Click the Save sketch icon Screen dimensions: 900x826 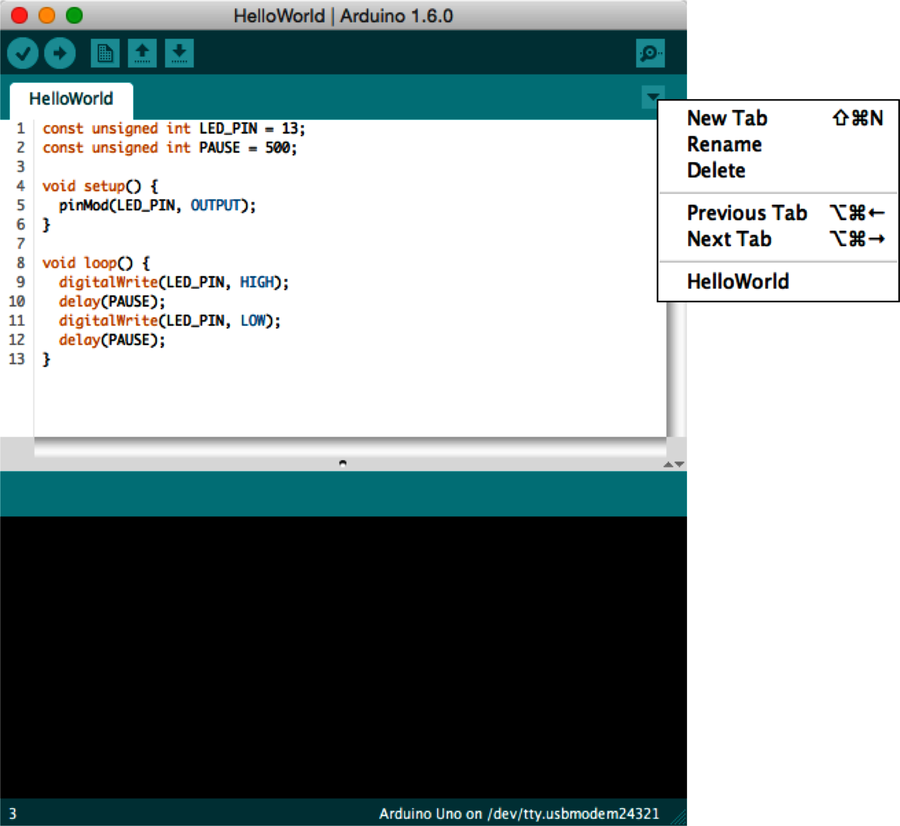point(180,53)
